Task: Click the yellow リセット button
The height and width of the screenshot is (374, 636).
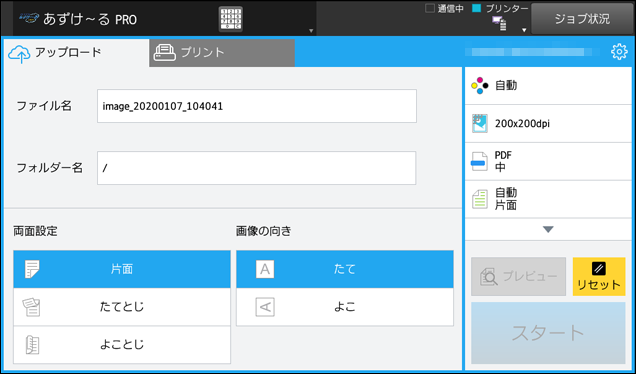Action: pyautogui.click(x=599, y=277)
